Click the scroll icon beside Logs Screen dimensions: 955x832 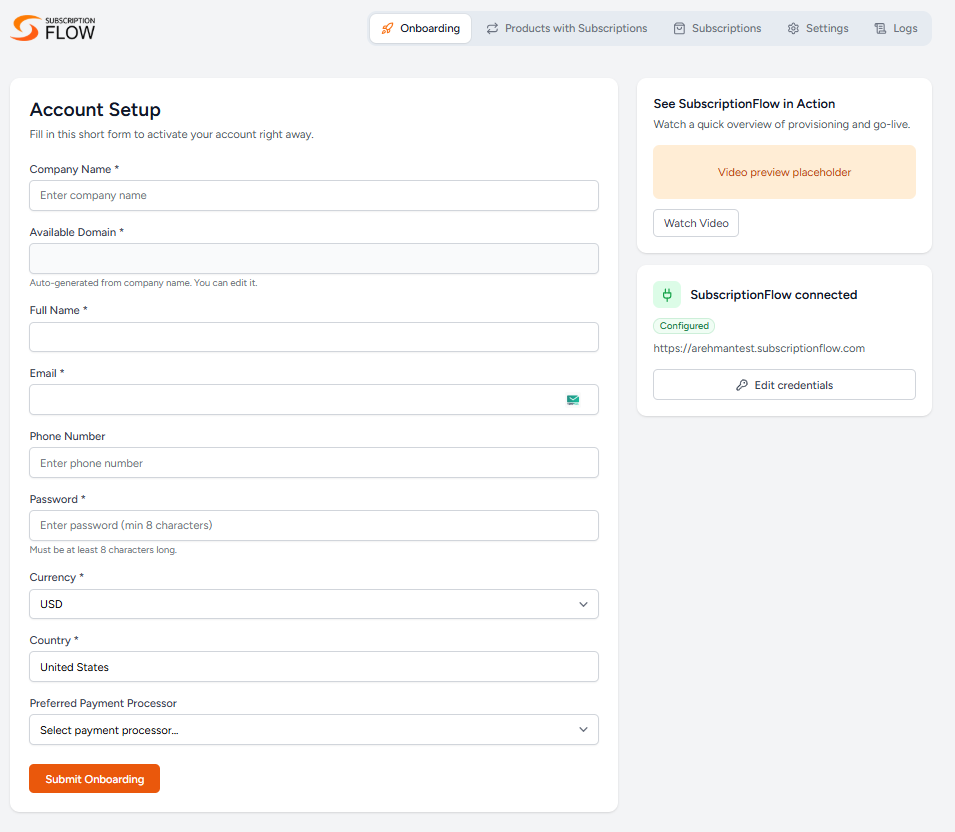[x=880, y=29]
